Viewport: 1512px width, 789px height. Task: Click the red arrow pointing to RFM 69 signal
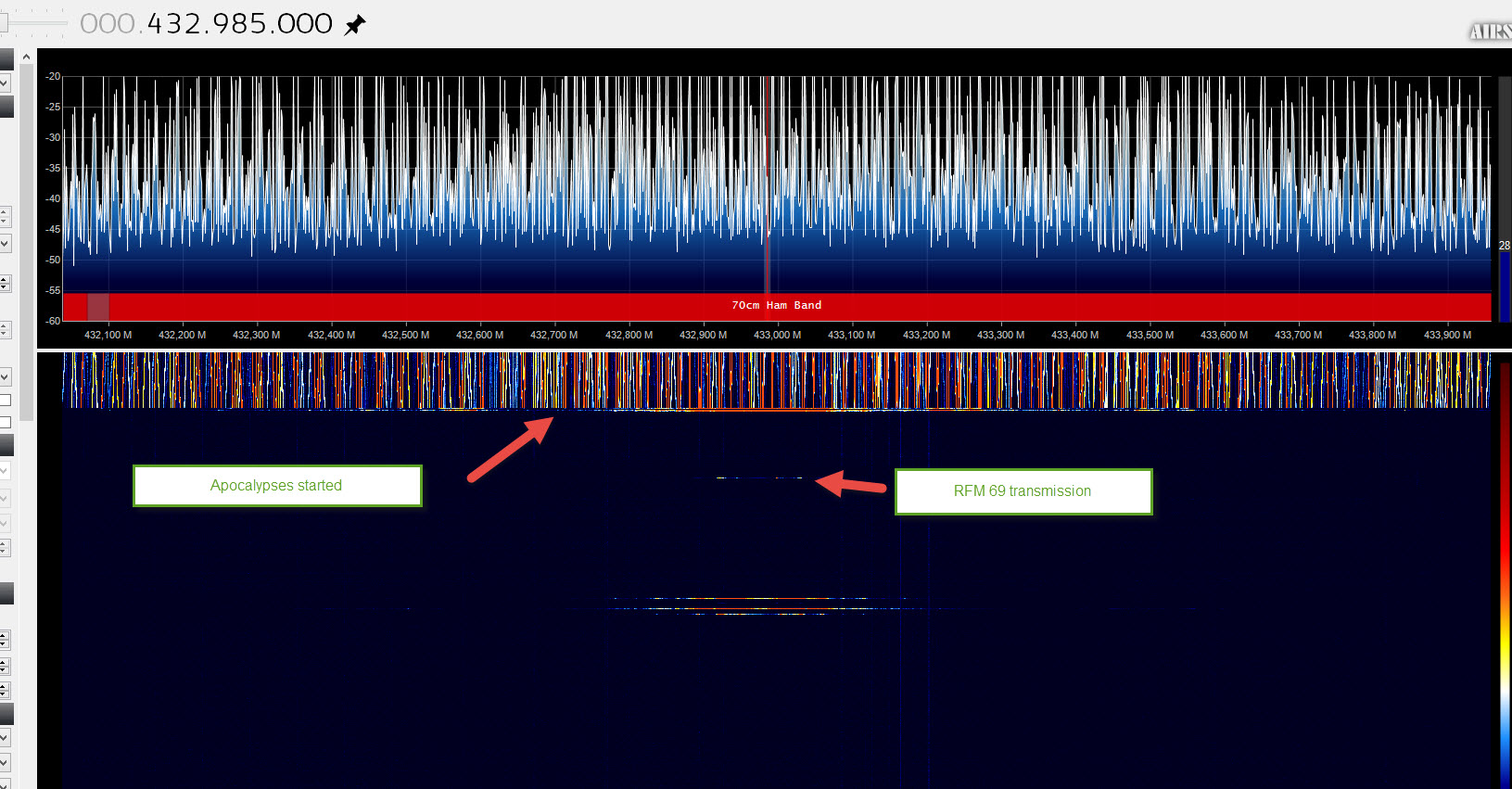point(850,484)
